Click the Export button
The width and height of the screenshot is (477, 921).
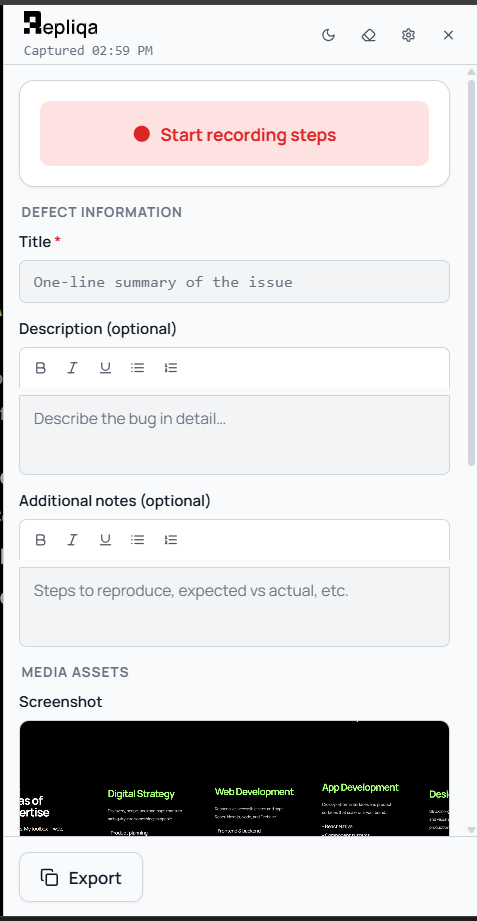click(81, 877)
